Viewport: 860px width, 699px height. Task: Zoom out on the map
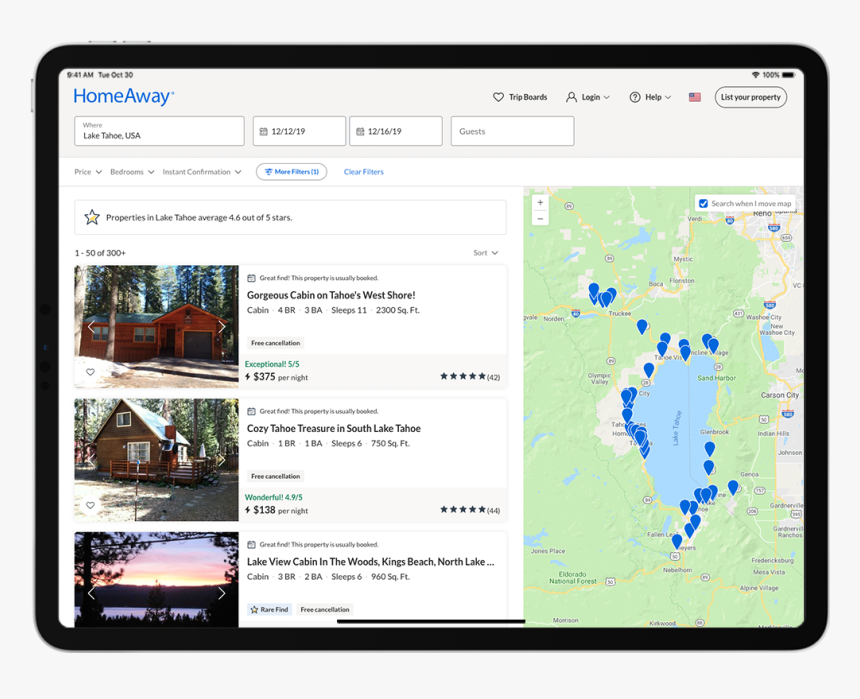tap(540, 218)
